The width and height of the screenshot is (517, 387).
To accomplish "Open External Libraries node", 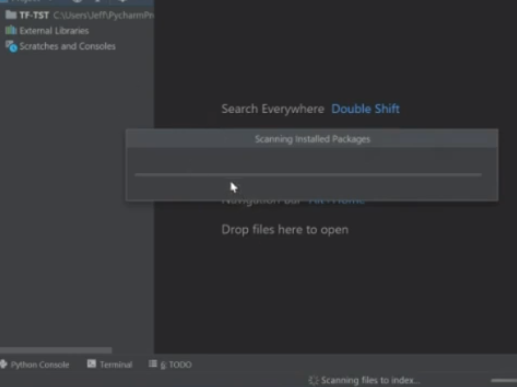I will 54,31.
